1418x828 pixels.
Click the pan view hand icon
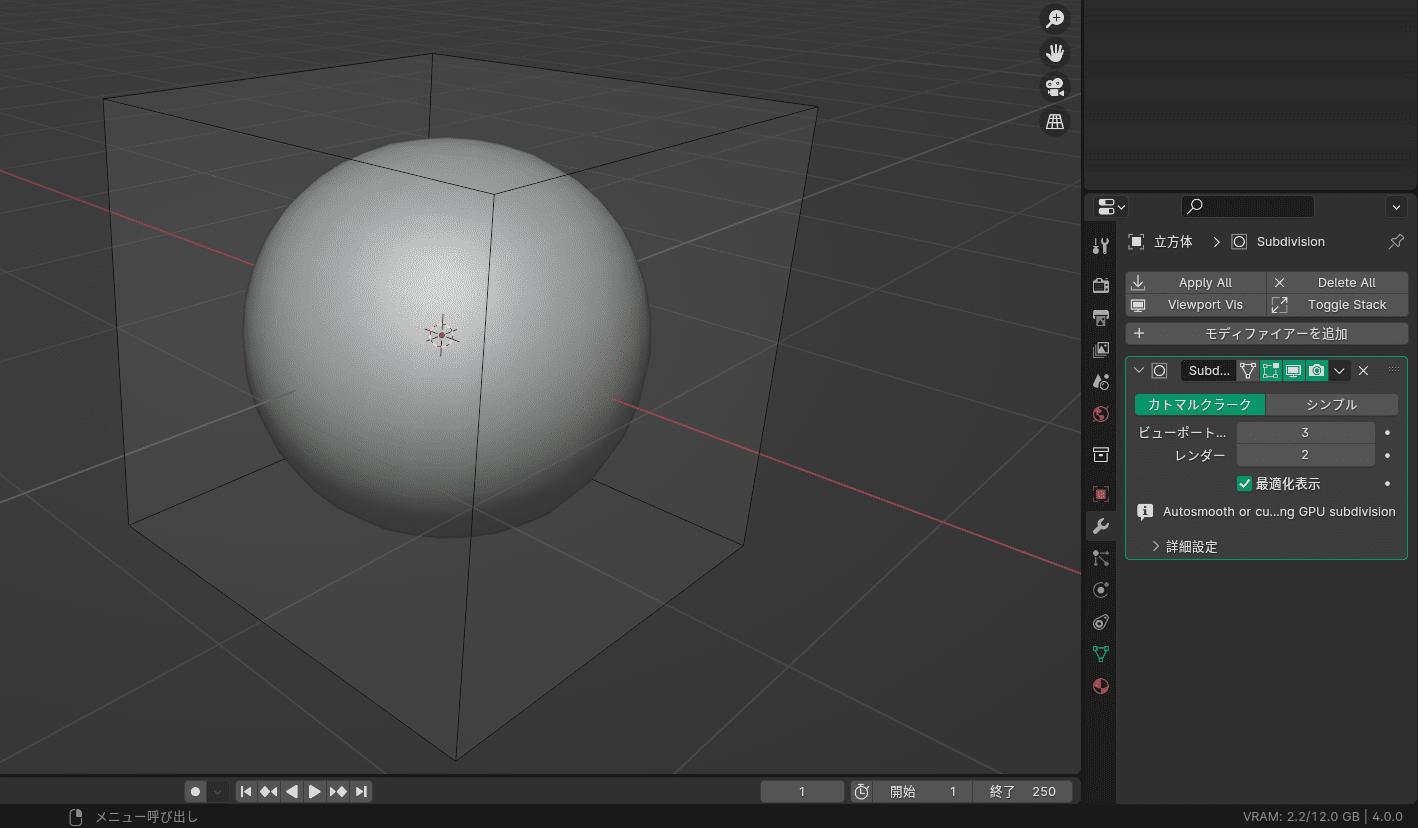click(1054, 53)
